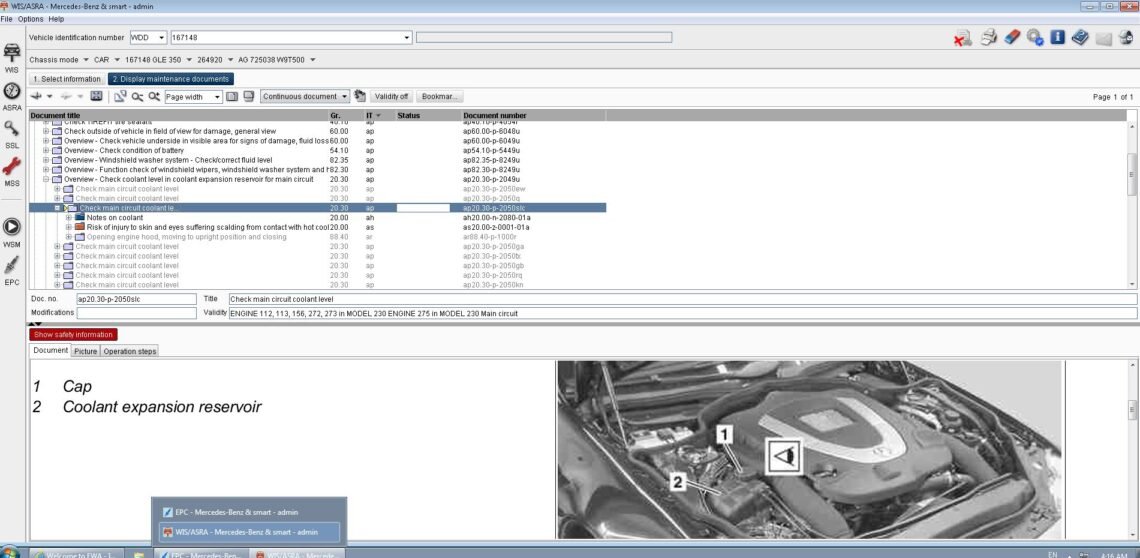Click the open in new window icon
This screenshot has width=1140, height=558.
coord(120,96)
